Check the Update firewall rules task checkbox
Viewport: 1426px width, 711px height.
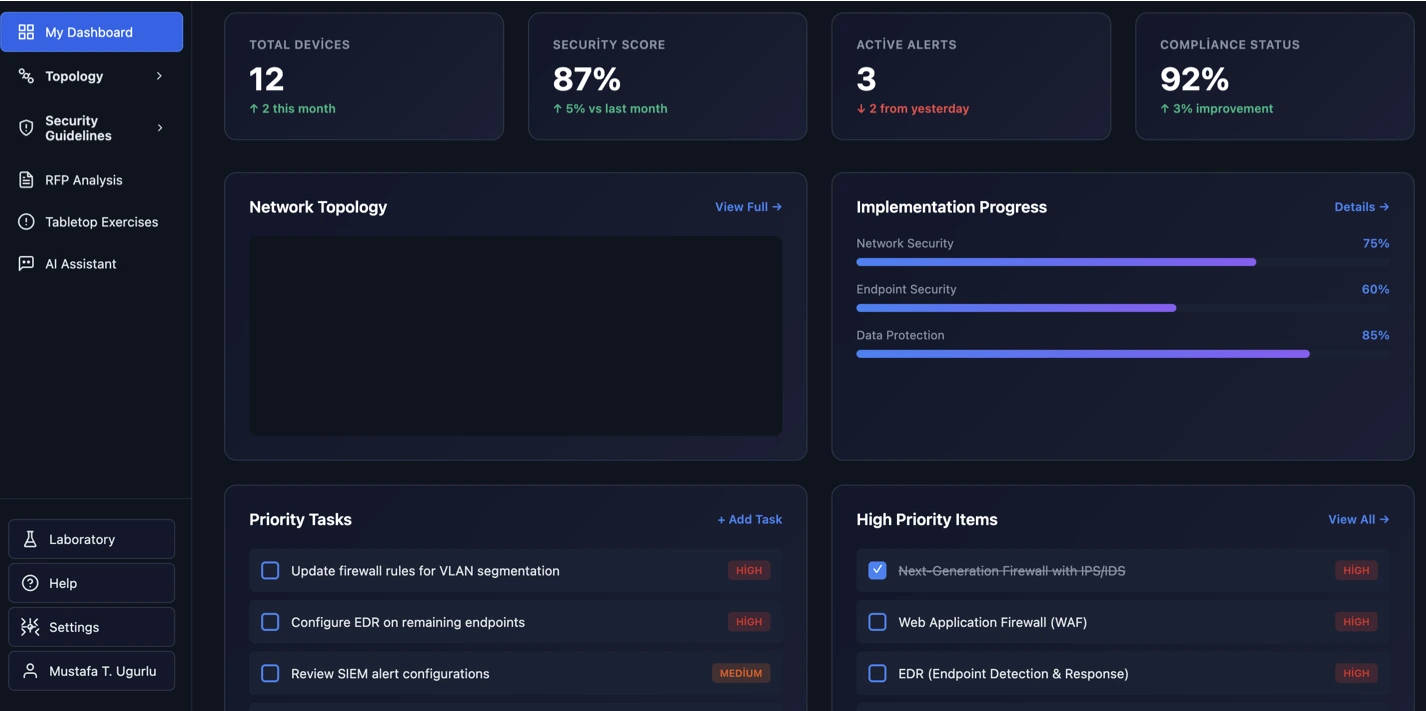pos(270,570)
